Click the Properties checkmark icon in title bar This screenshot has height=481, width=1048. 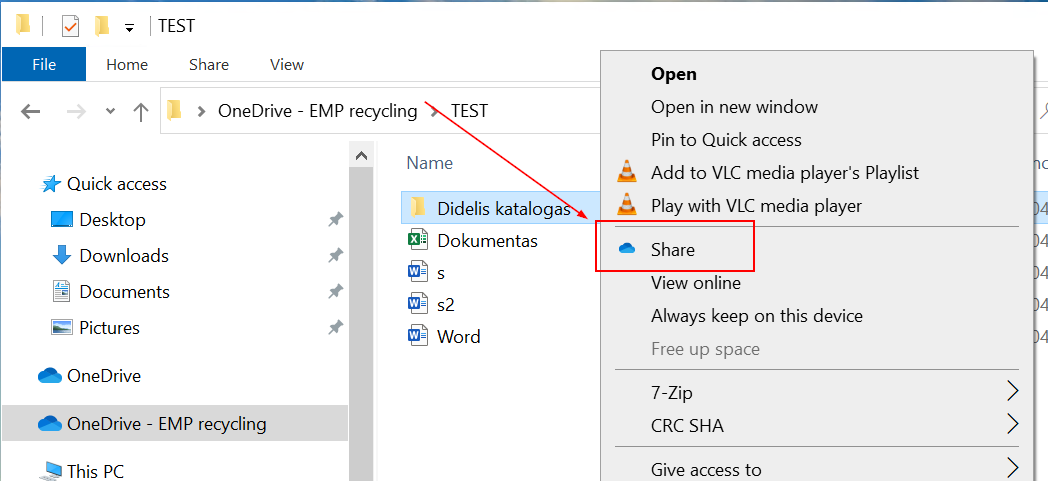70,27
